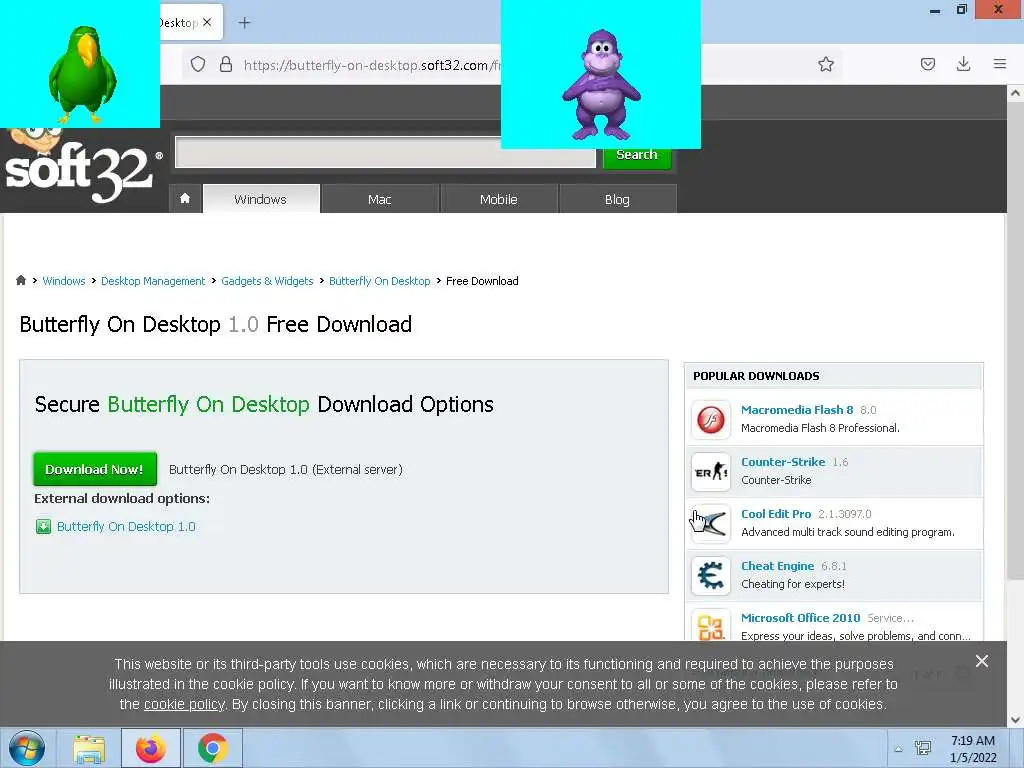
Task: Open the Firefox hamburger application menu
Action: tap(999, 64)
